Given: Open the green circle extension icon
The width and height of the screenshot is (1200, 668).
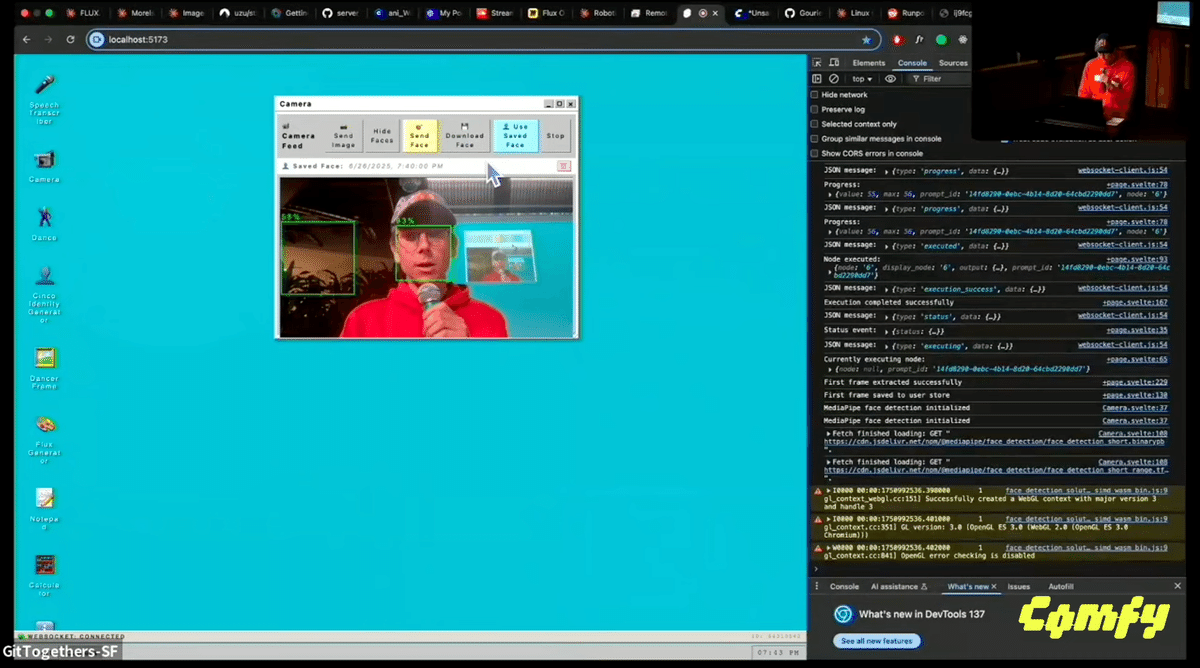Looking at the screenshot, I should tap(941, 40).
